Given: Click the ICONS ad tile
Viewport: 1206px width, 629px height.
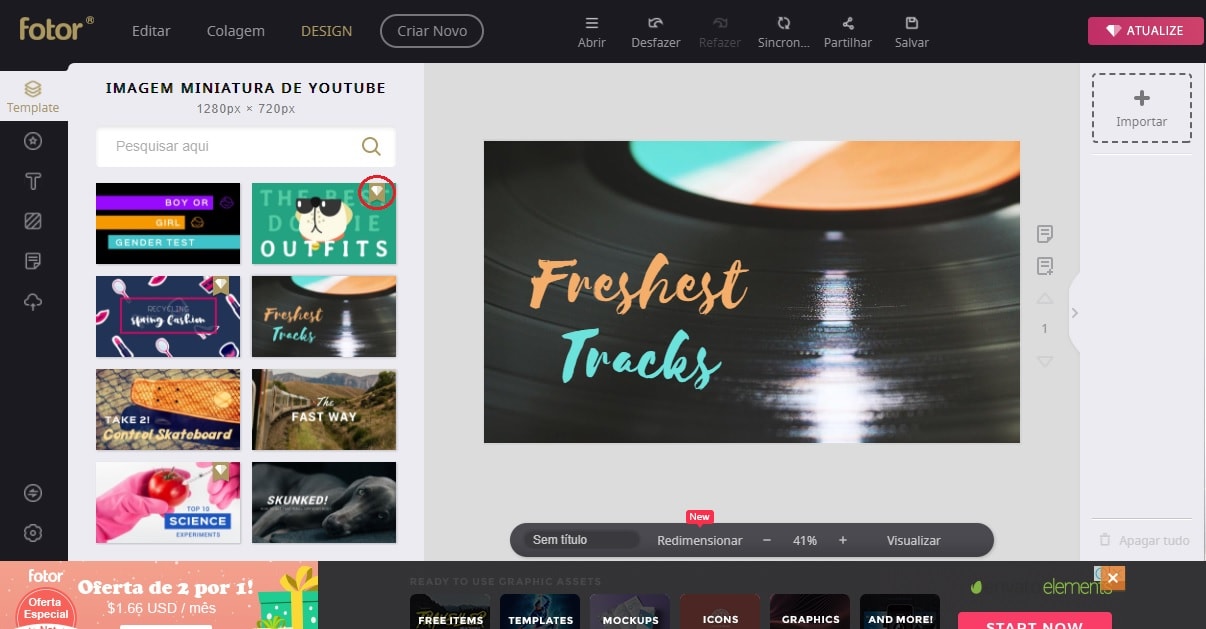Looking at the screenshot, I should pos(720,612).
